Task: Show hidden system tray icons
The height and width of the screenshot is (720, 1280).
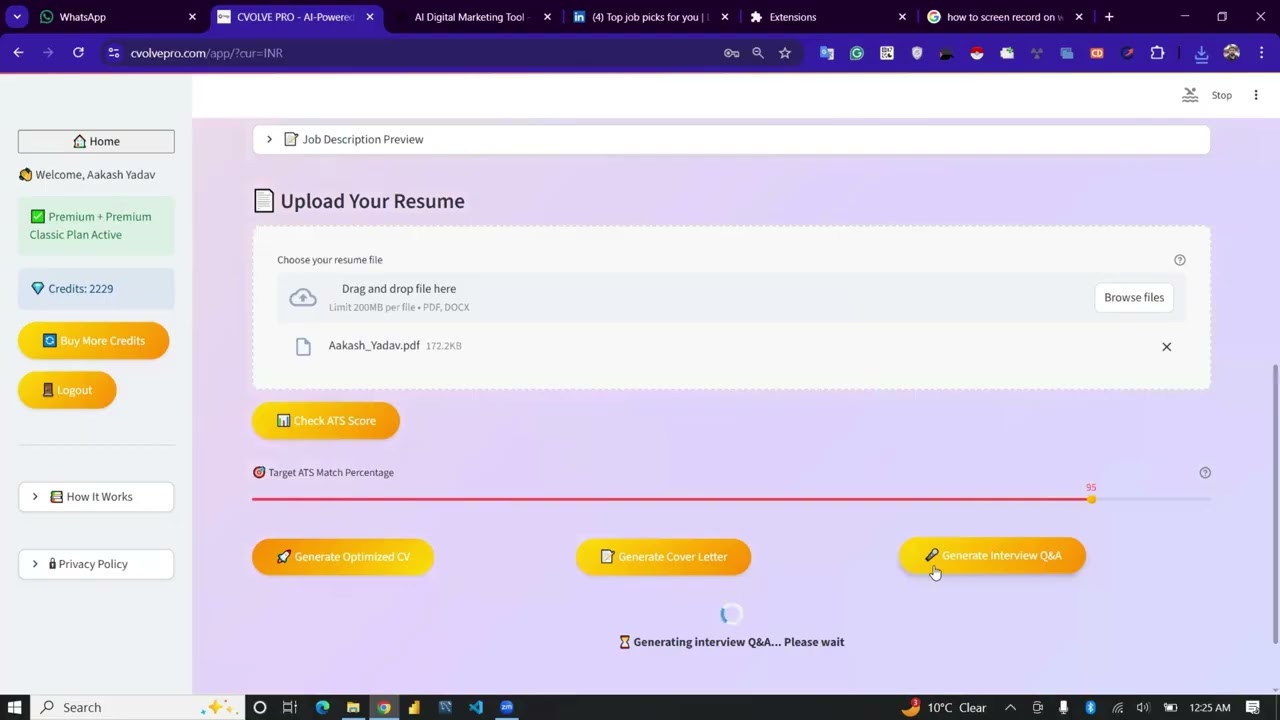Action: click(x=1010, y=707)
